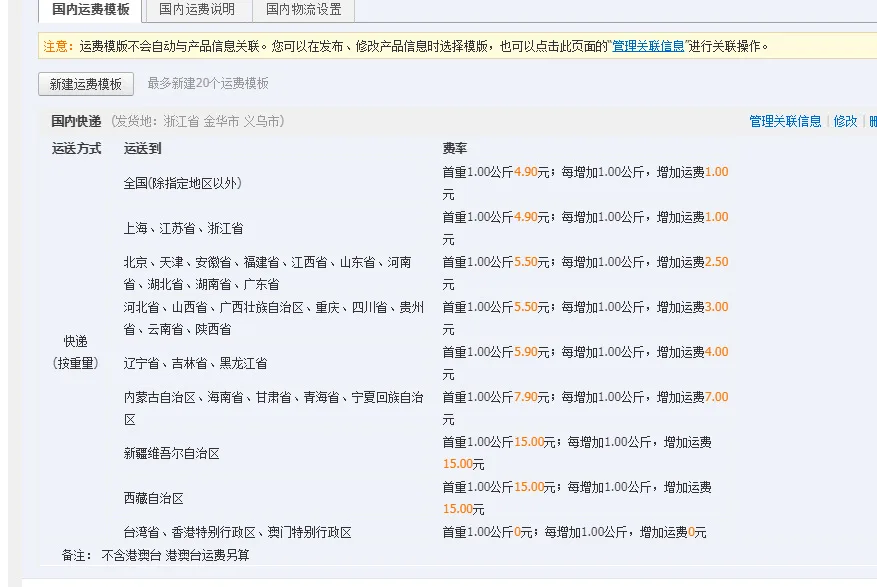Click the rate with 5.90元 first weight
Image resolution: width=877 pixels, height=587 pixels.
[x=585, y=363]
